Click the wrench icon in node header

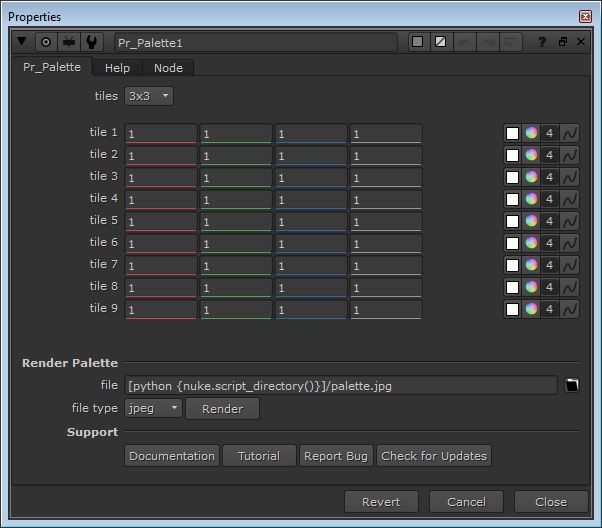click(x=93, y=42)
